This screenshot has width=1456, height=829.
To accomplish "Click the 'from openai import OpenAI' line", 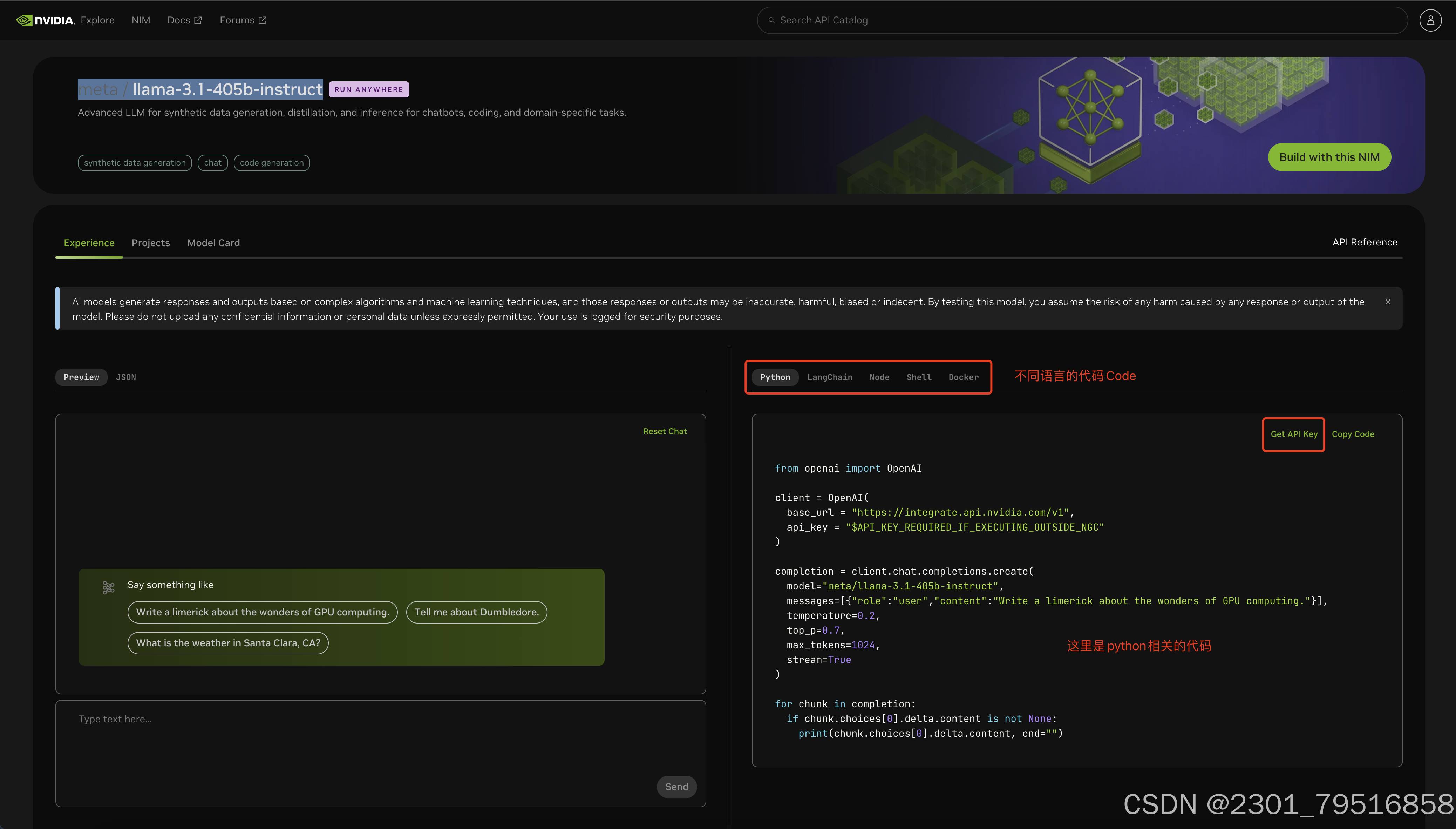I will click(x=848, y=469).
